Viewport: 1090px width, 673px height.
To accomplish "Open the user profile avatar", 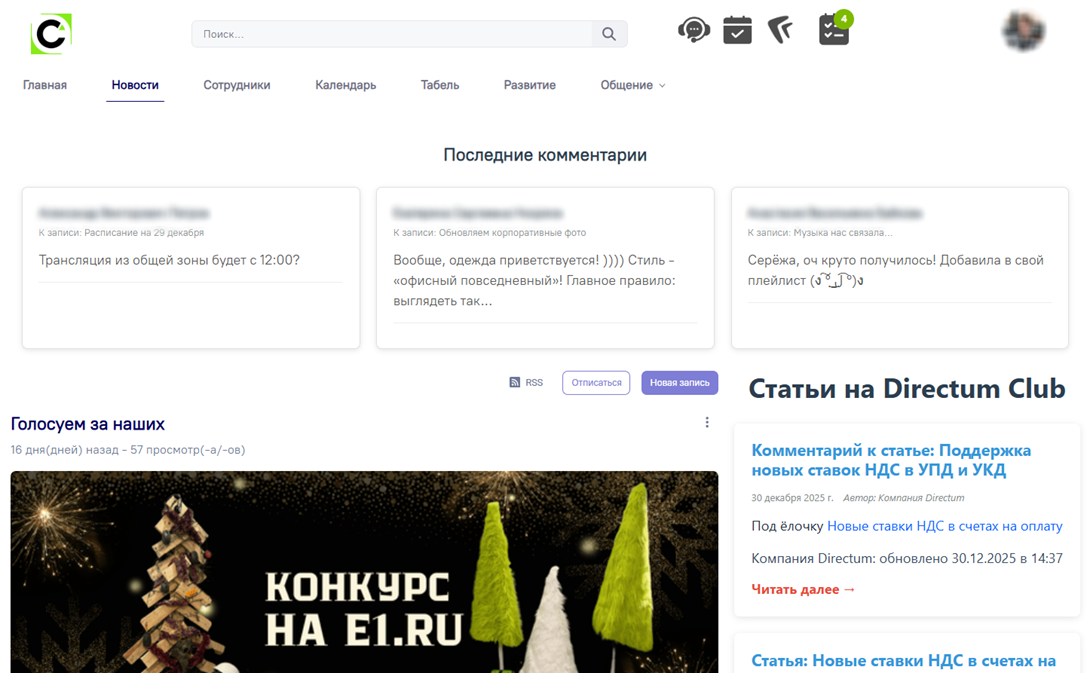I will point(1023,32).
